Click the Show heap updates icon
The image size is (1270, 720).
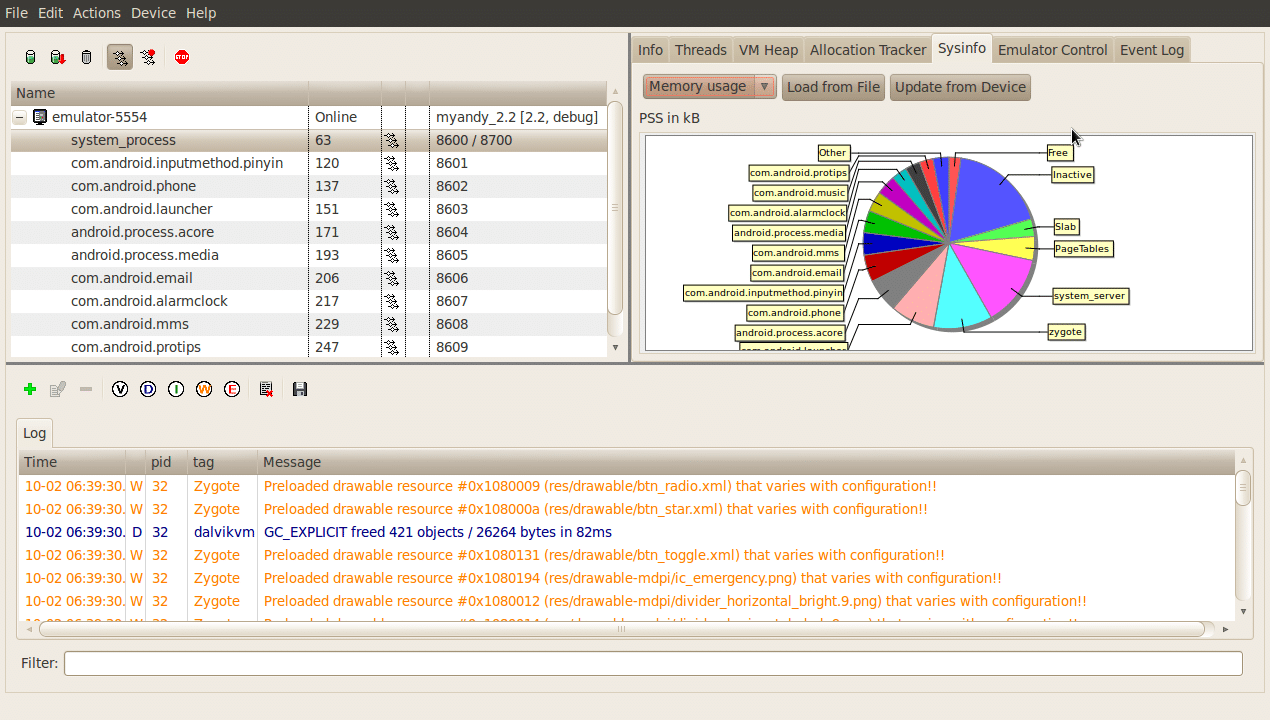30,57
